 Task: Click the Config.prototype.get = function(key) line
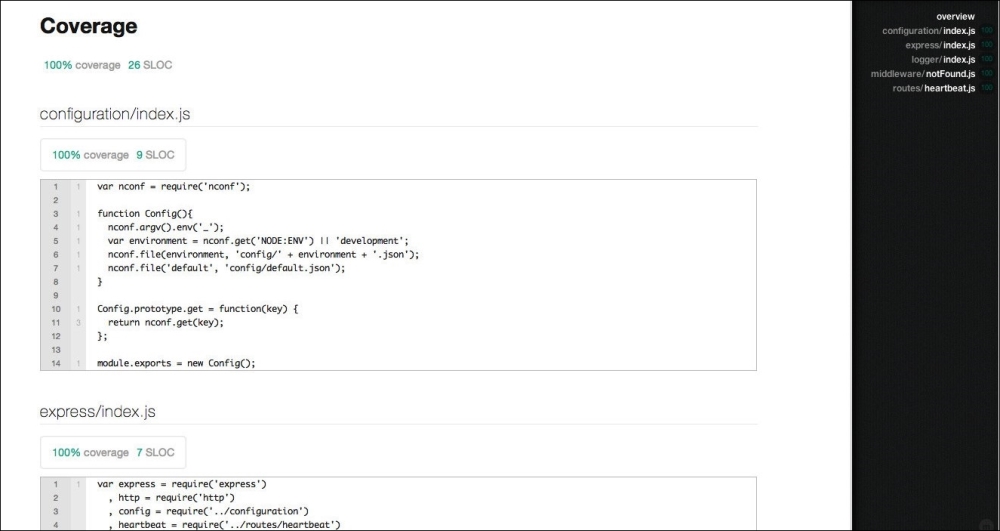[x=198, y=309]
